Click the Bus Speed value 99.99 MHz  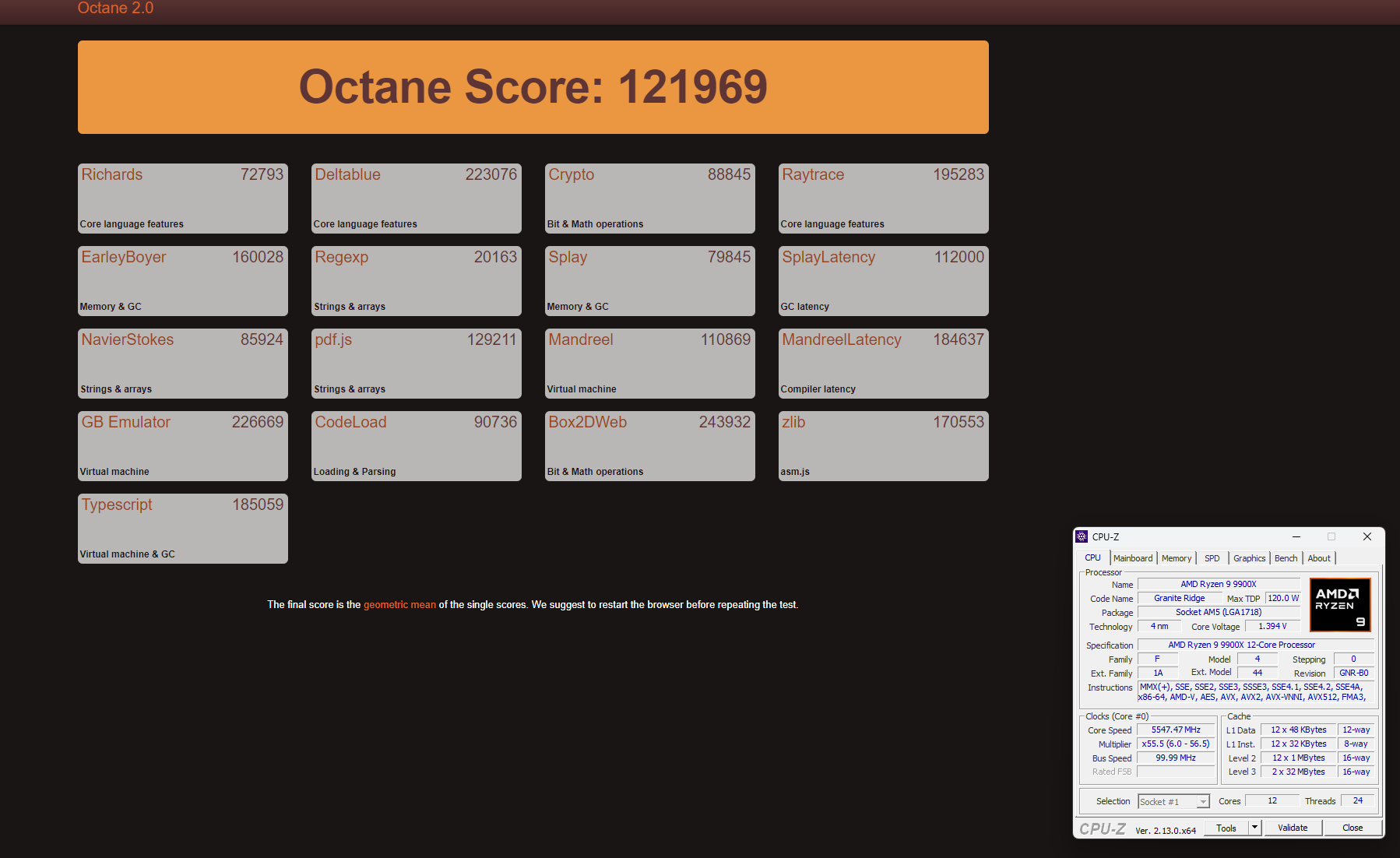click(x=1176, y=758)
